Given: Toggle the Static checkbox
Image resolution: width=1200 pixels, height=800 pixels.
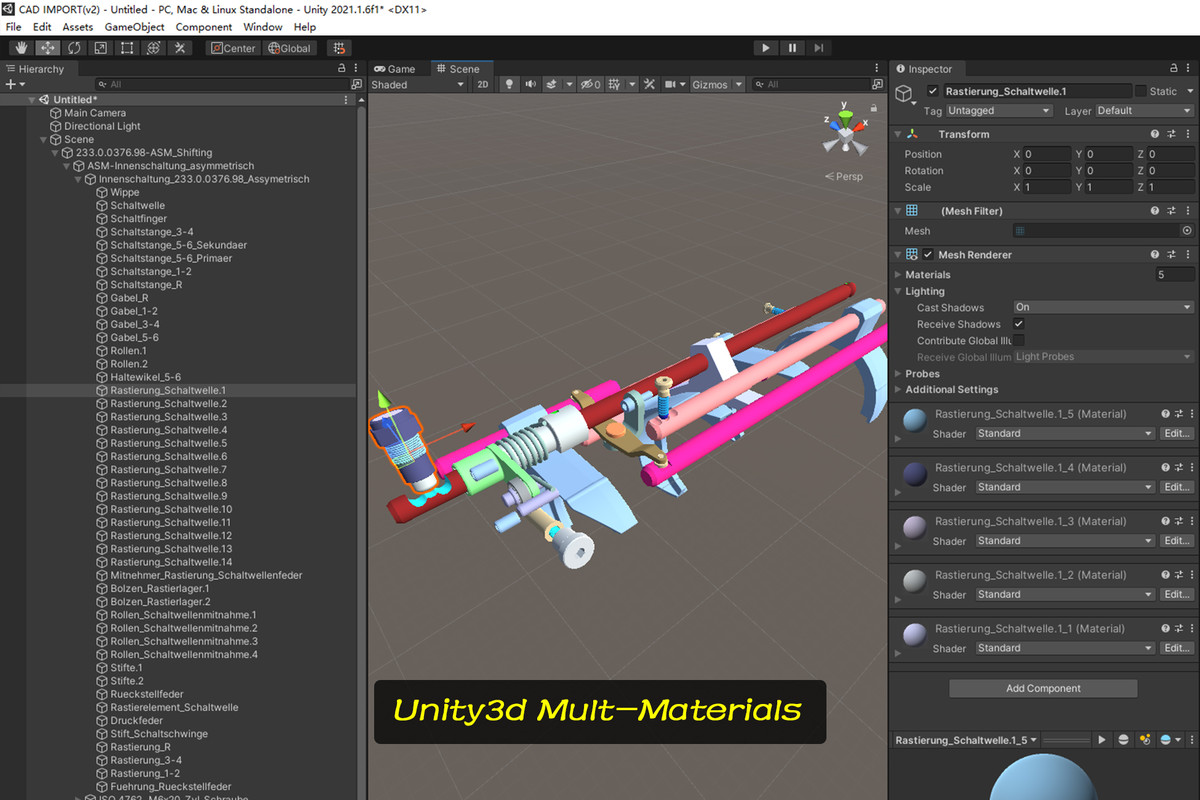Looking at the screenshot, I should click(1141, 91).
